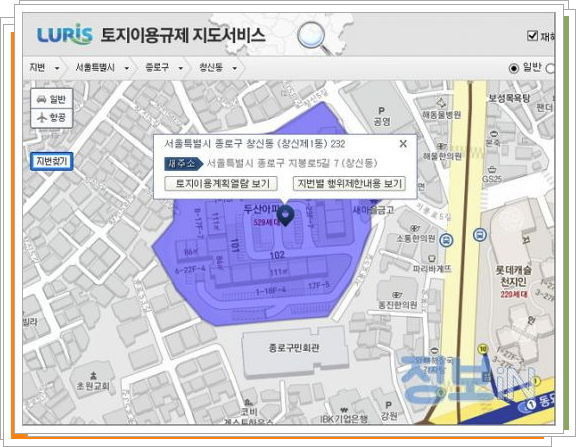This screenshot has width=576, height=447.
Task: Click the airplane icon in 항공 button
Action: [42, 118]
